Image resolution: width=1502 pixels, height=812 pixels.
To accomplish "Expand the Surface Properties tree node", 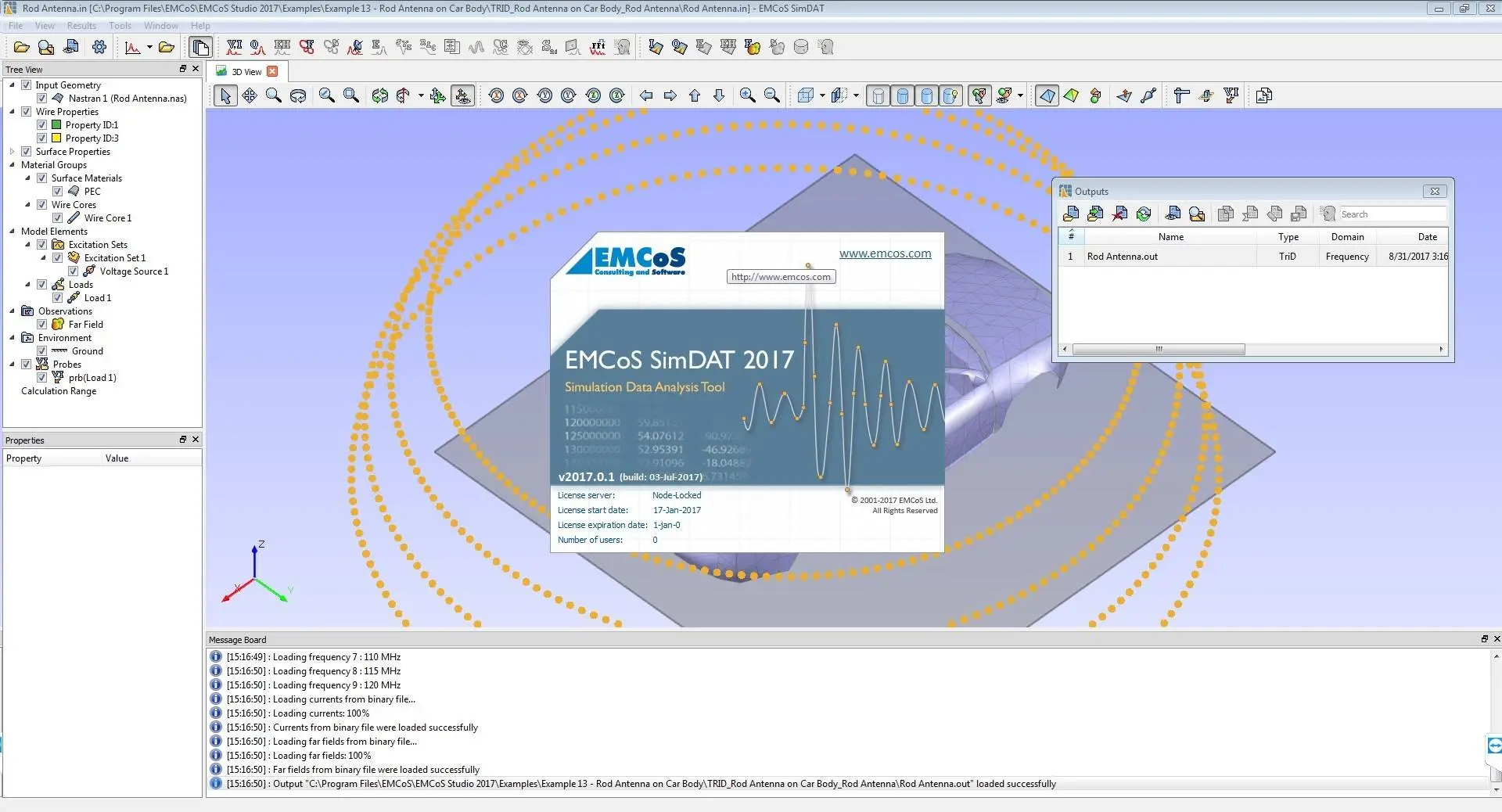I will click(12, 151).
